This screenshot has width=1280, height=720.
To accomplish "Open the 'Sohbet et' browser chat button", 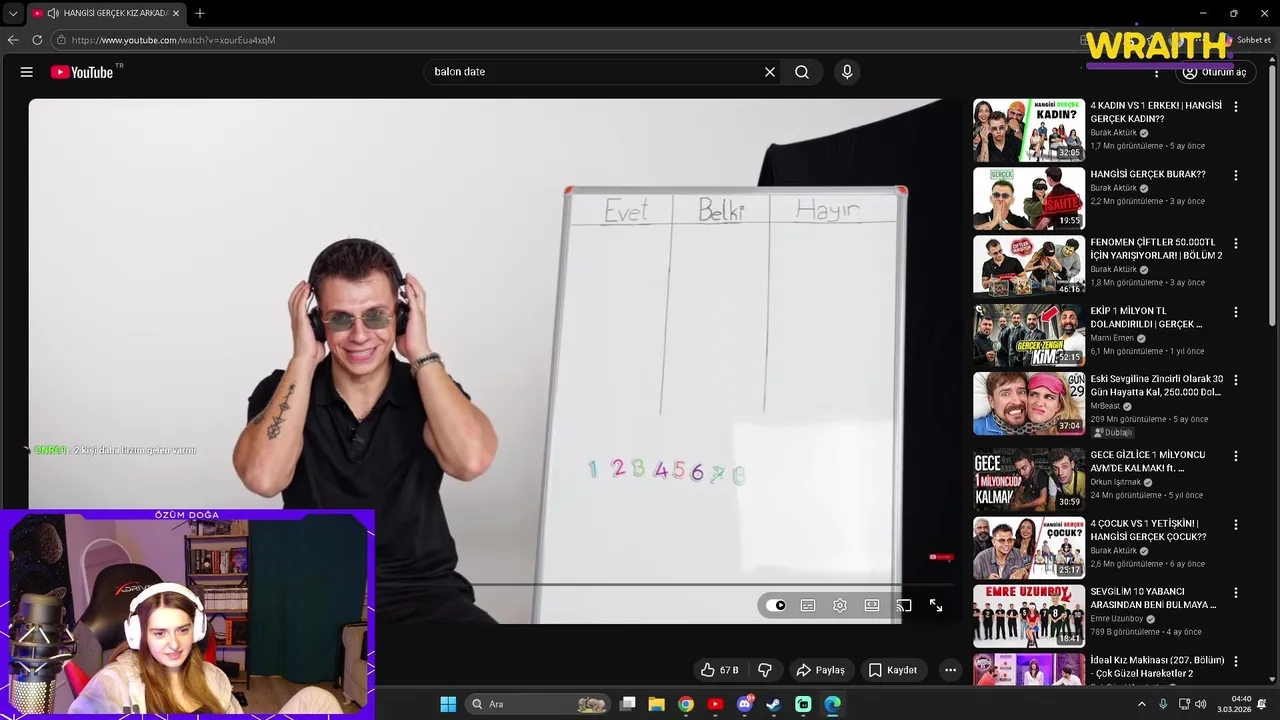I will [1248, 40].
